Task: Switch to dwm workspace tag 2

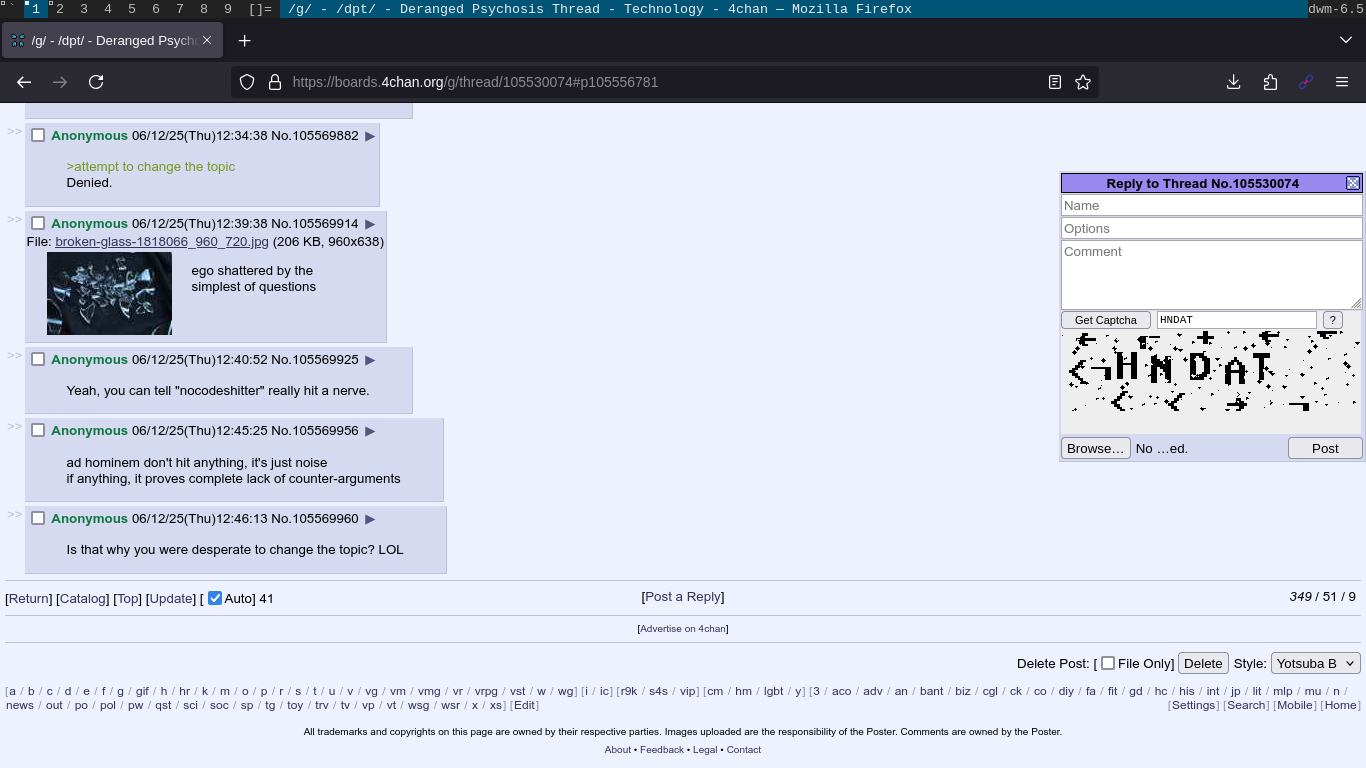Action: (60, 9)
